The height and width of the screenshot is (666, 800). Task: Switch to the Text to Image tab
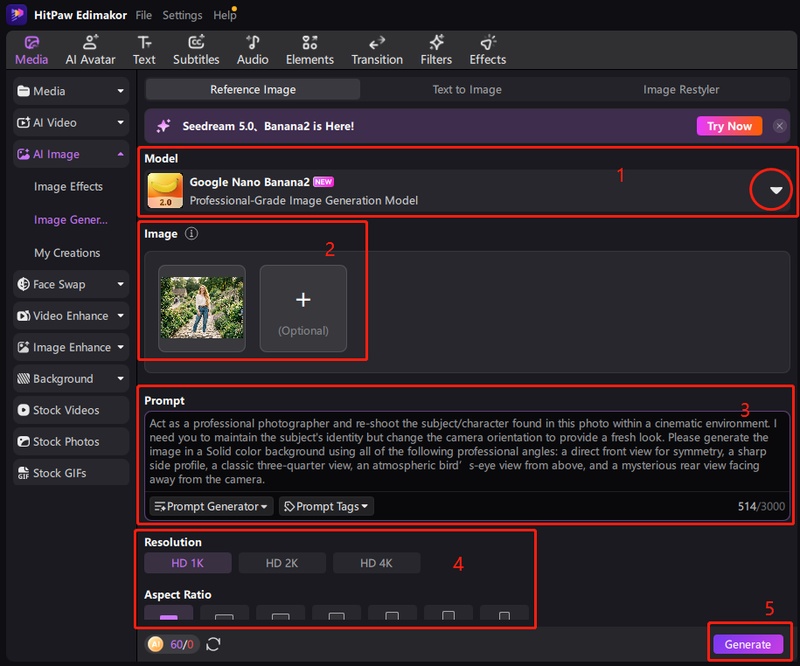[467, 90]
